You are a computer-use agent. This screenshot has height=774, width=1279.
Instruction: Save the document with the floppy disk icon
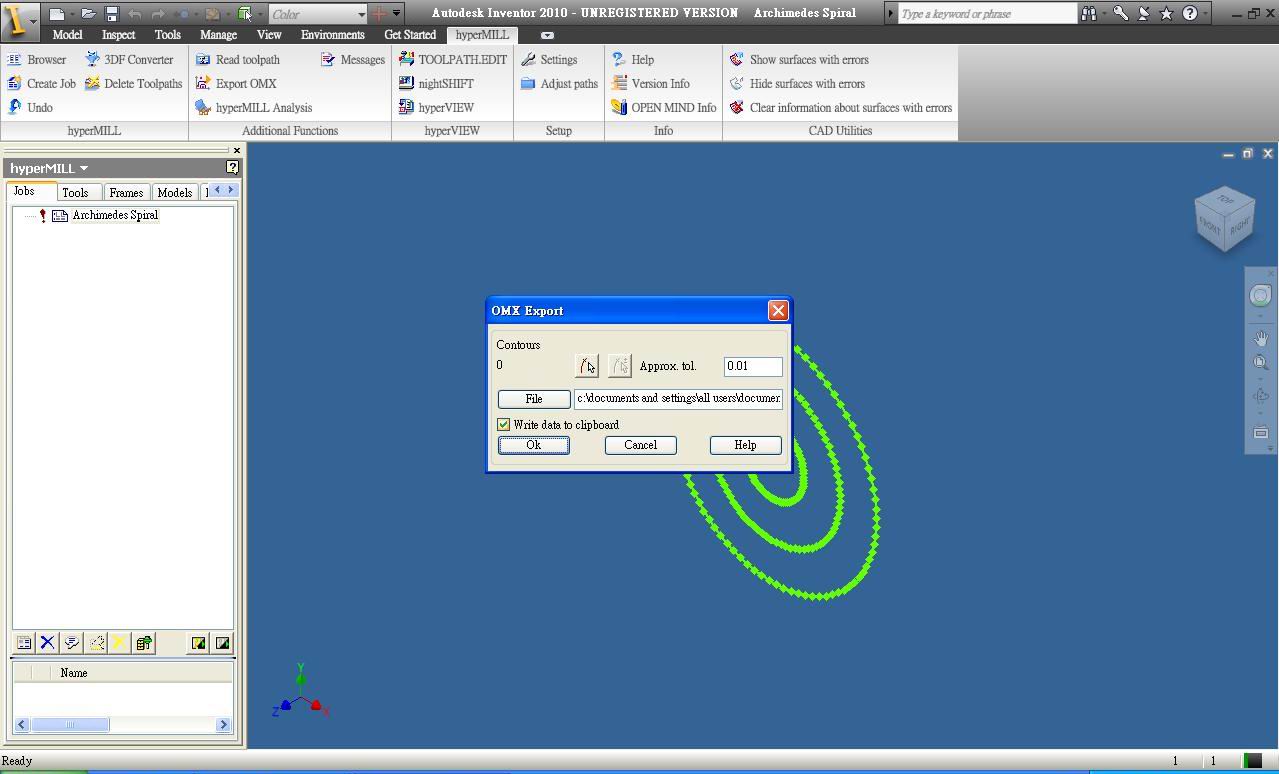112,14
